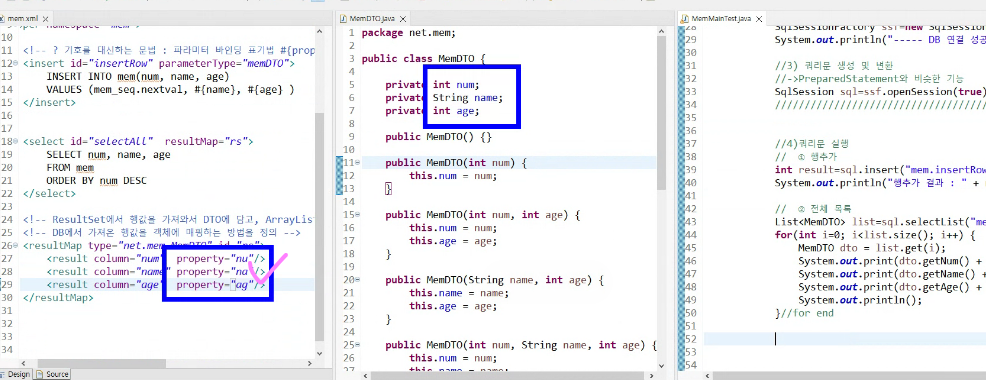Fold the MemDTO(int num) constructor at line 11
The width and height of the screenshot is (986, 380).
357,162
